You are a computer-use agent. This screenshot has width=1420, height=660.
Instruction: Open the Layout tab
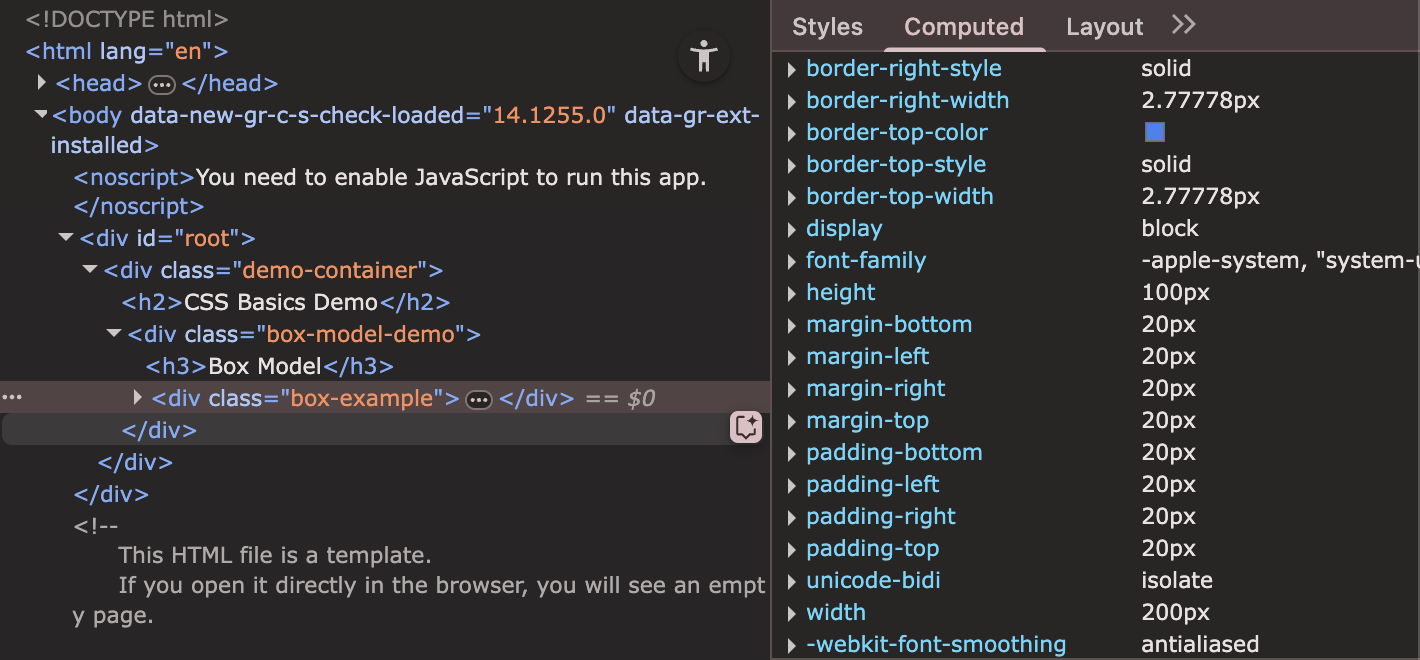coord(1104,27)
